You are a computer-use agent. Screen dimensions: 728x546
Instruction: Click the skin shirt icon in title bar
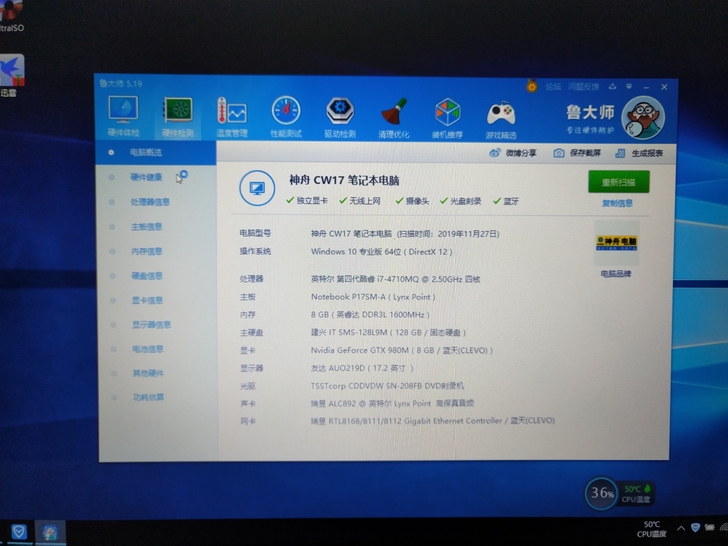pos(612,87)
